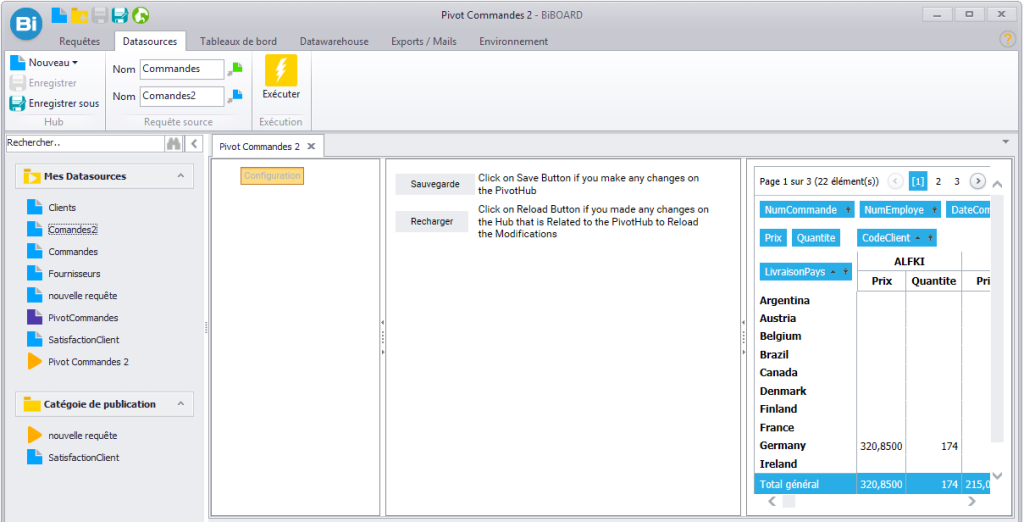1024x522 pixels.
Task: Click the teal save-as quick-access icon
Action: 120,15
